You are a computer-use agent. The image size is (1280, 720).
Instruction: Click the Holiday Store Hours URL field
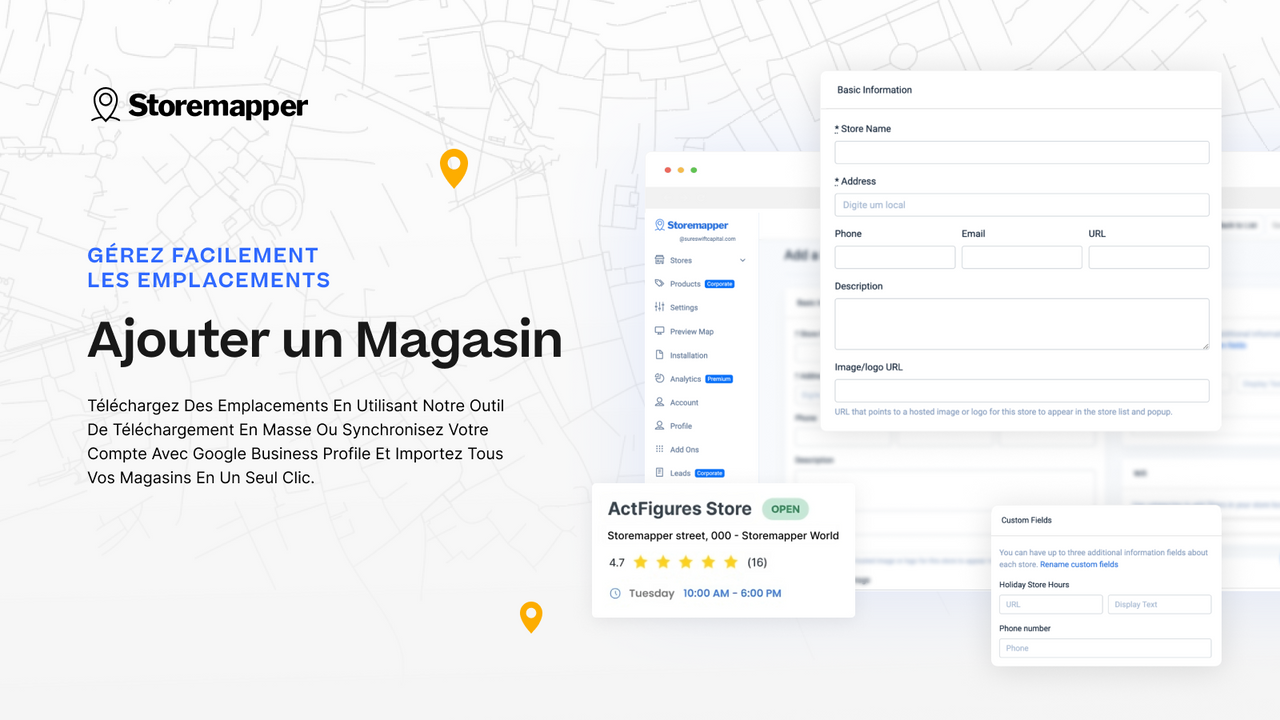pos(1051,604)
